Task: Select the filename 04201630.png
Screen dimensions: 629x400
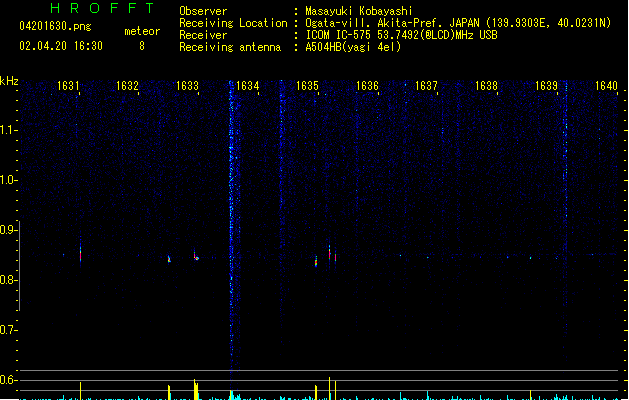Action: coord(55,26)
